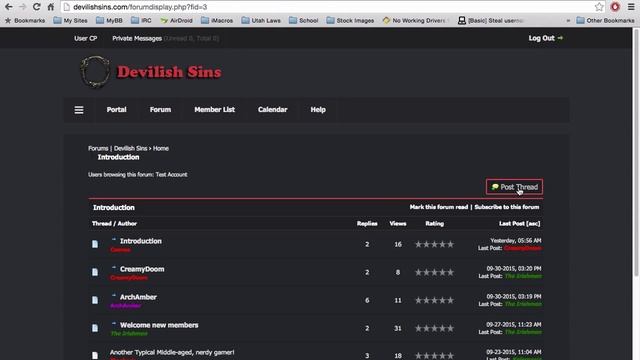
Task: Click Log Out
Action: pos(545,38)
